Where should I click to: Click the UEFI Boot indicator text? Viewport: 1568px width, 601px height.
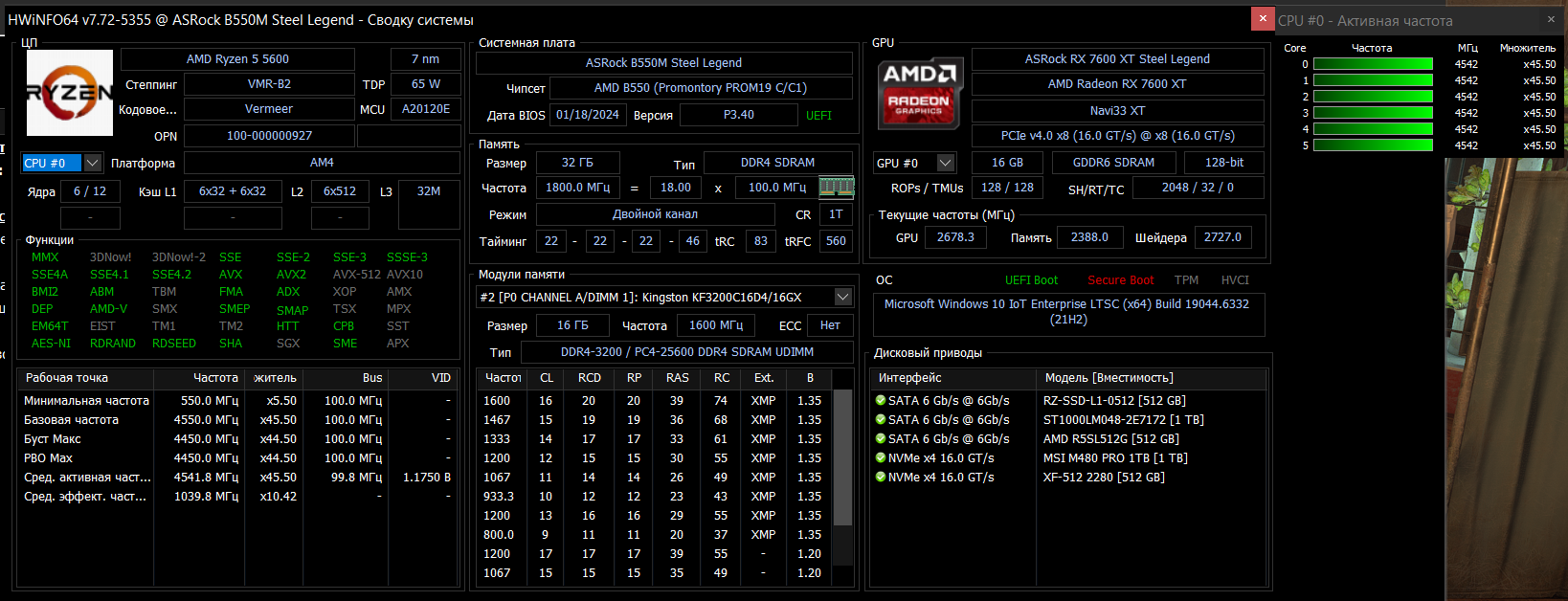click(x=1031, y=280)
